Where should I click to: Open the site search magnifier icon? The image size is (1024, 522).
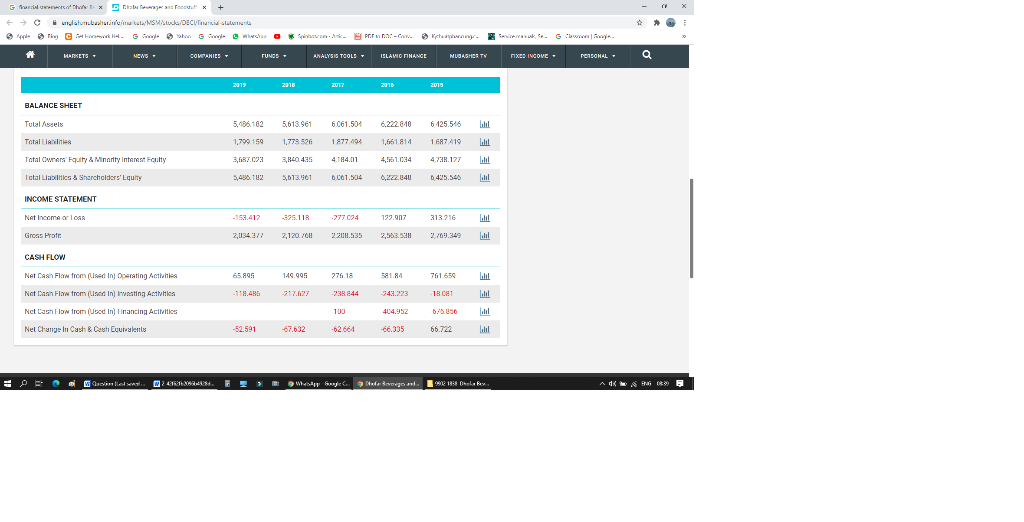click(x=647, y=55)
